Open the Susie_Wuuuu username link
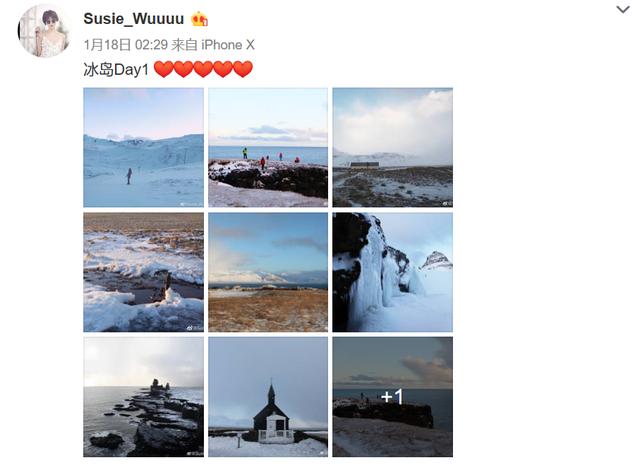 coord(134,19)
